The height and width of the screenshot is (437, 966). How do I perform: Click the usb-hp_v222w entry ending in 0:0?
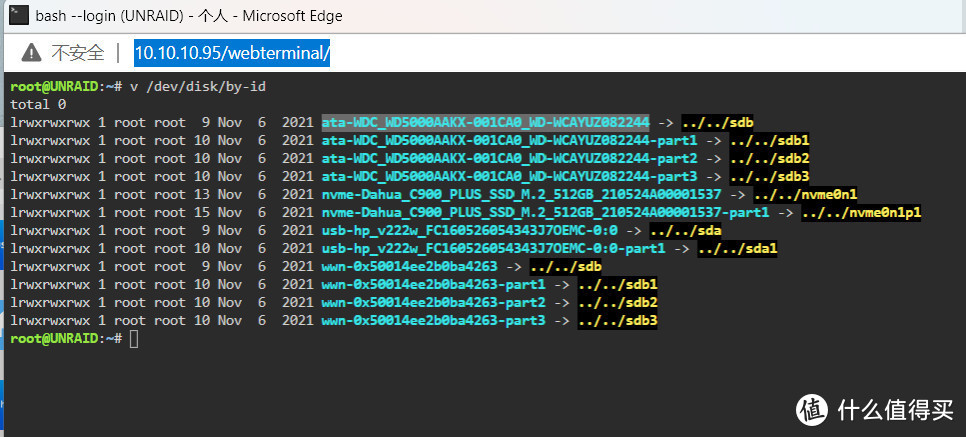click(x=472, y=230)
